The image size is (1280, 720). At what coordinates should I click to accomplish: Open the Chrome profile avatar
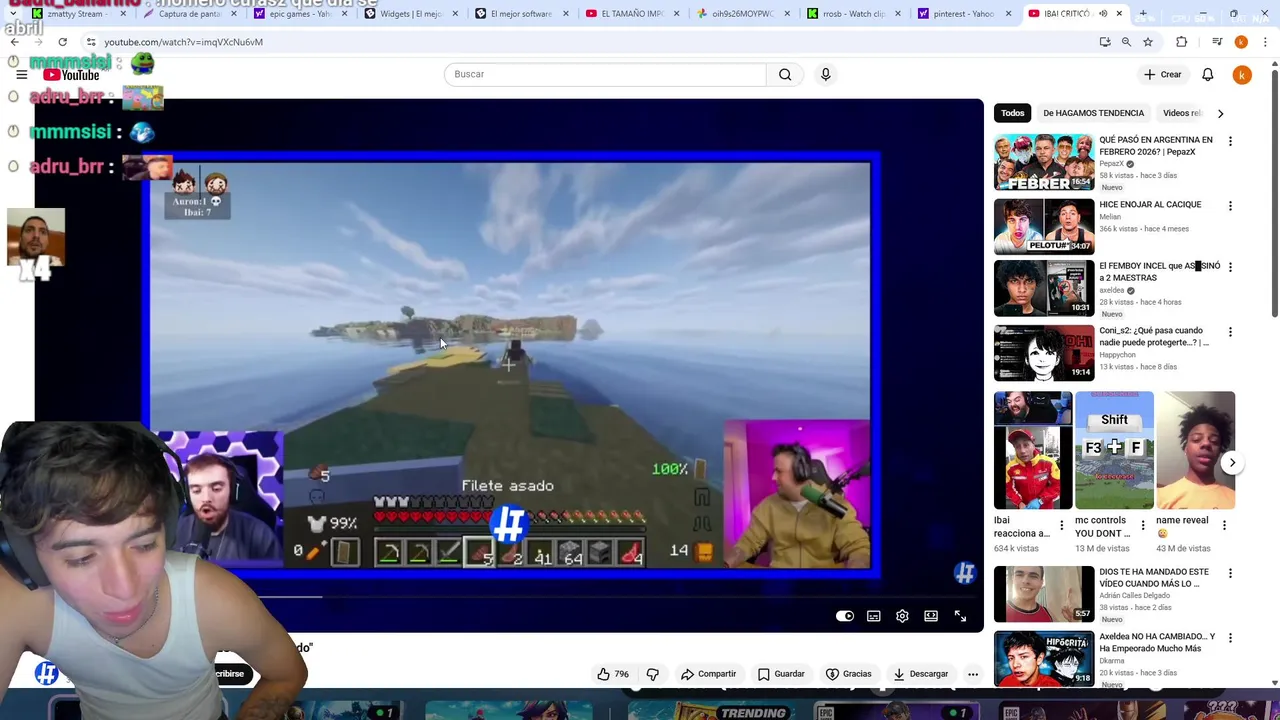coord(1241,42)
